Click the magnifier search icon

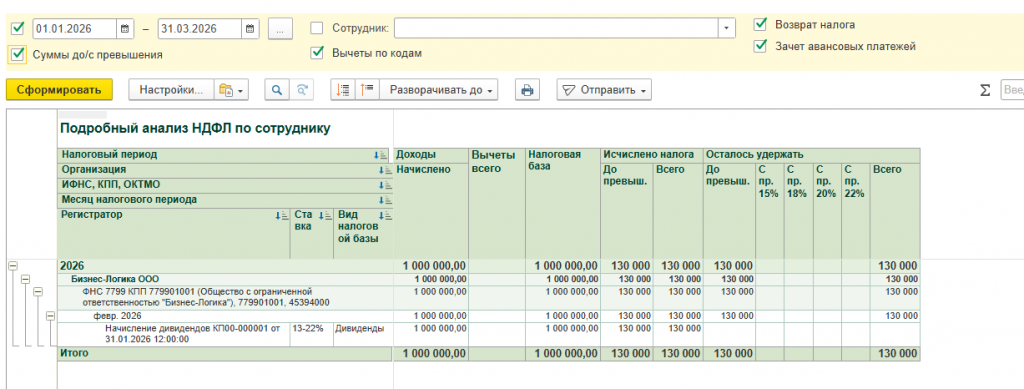277,90
